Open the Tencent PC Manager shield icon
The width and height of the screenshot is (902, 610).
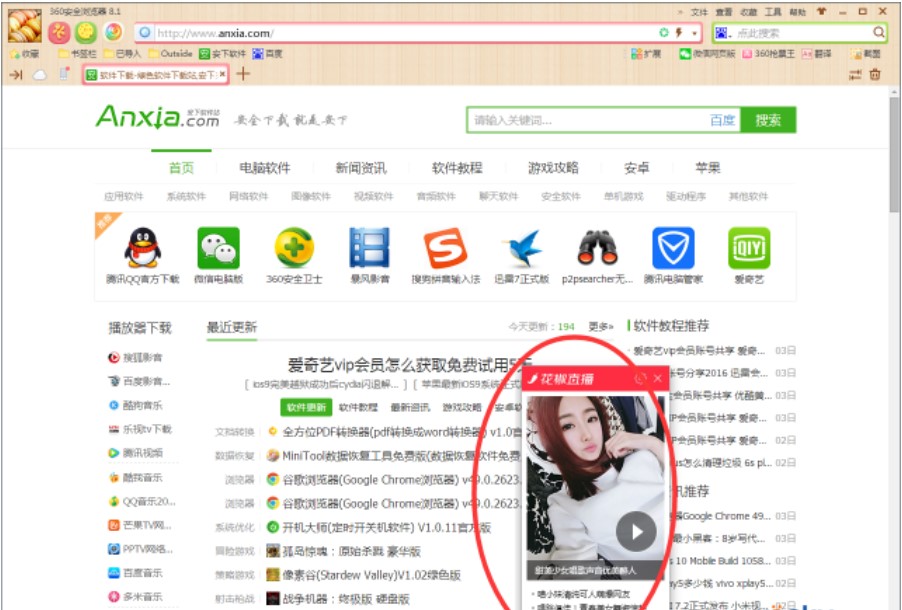(673, 247)
